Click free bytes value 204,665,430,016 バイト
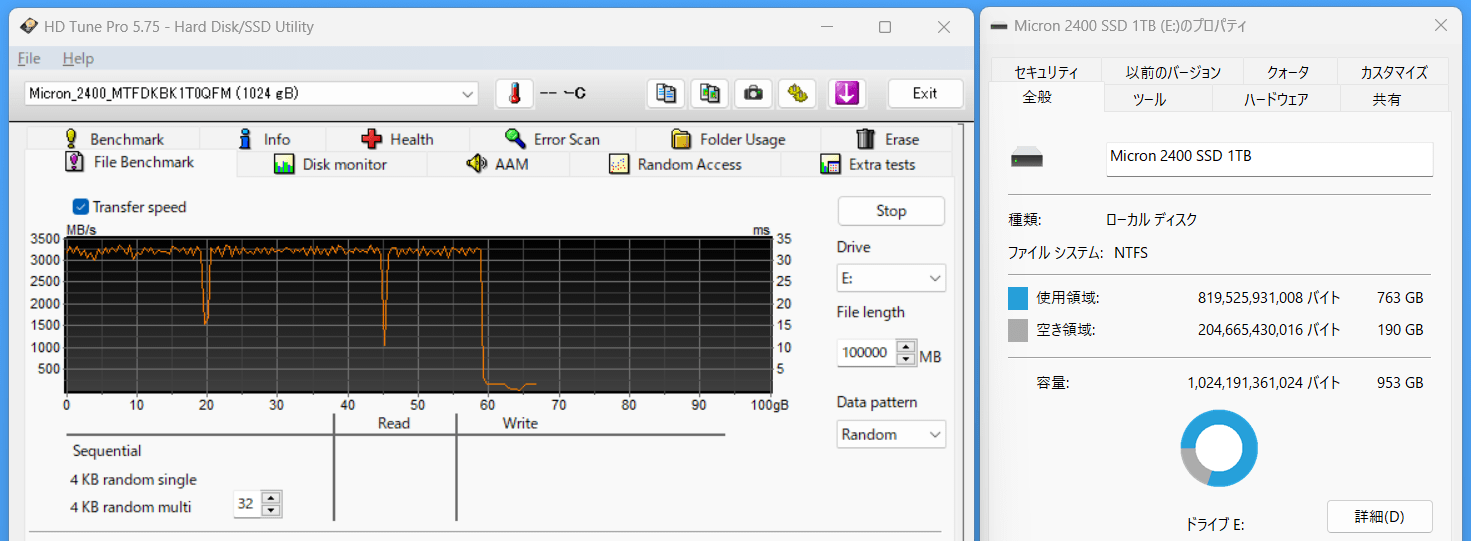The height and width of the screenshot is (541, 1471). pos(1269,330)
